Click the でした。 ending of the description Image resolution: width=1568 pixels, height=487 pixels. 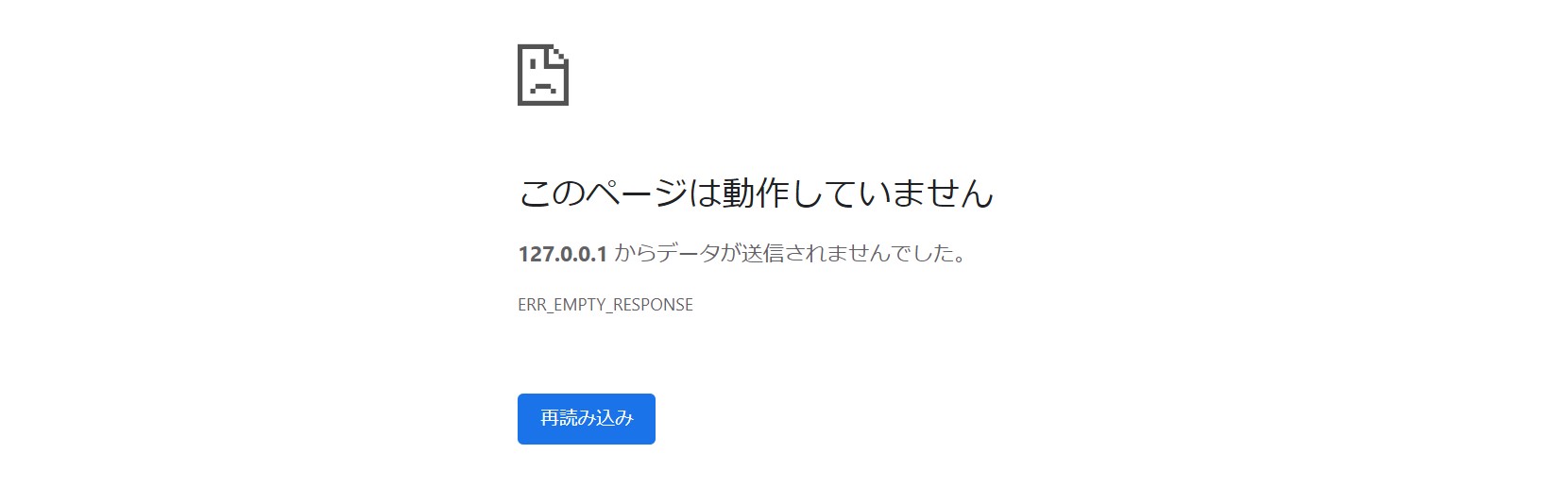[x=928, y=253]
